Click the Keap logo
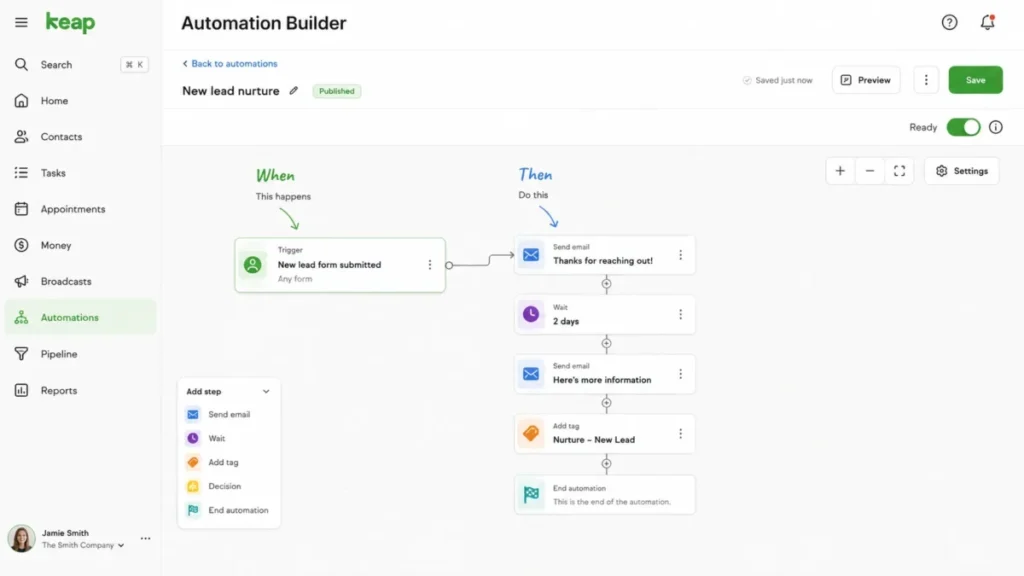The height and width of the screenshot is (576, 1024). click(x=70, y=23)
